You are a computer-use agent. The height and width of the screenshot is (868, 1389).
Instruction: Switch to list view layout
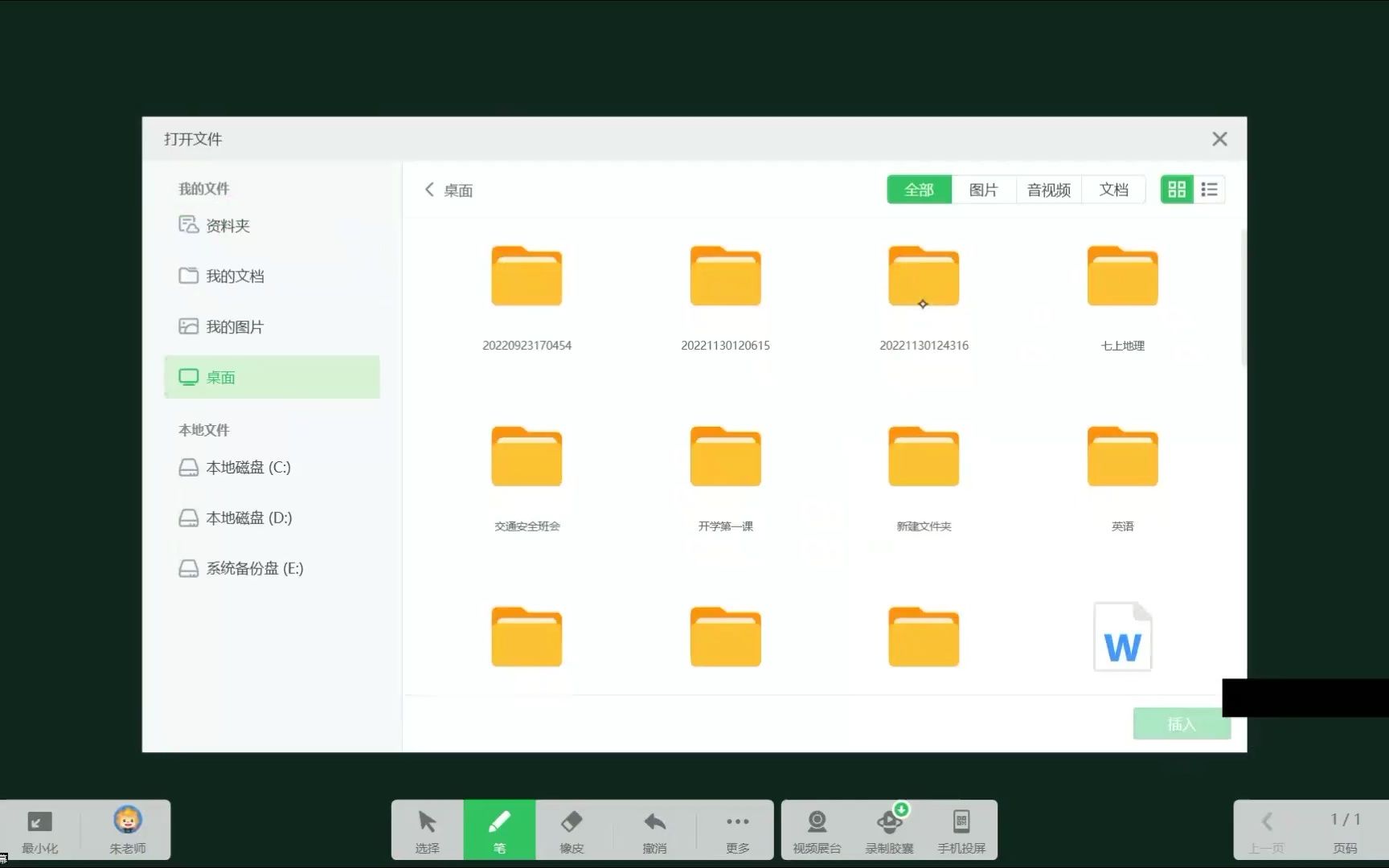[1209, 189]
